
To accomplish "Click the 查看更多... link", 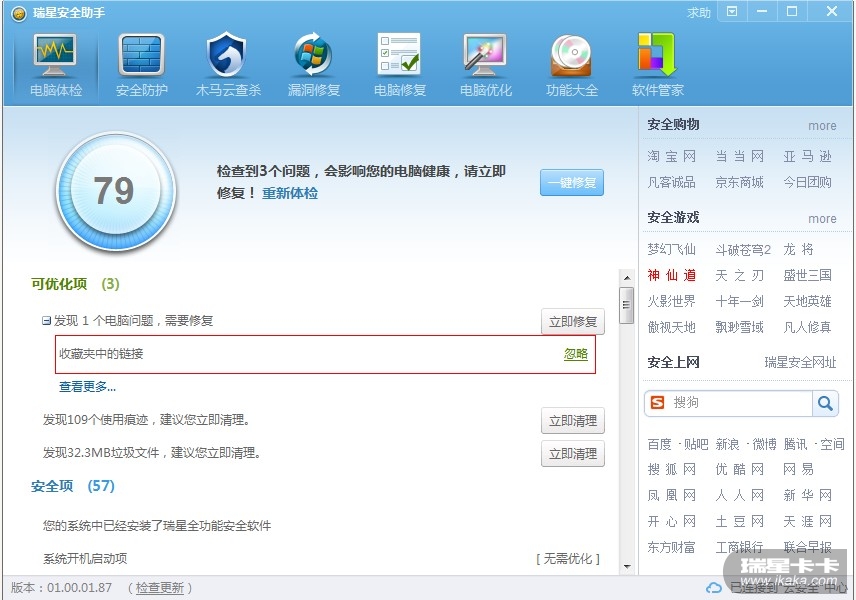I will [x=87, y=387].
